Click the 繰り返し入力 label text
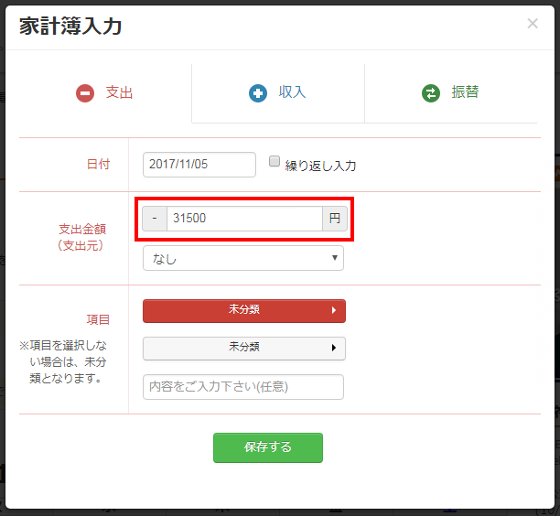The image size is (560, 516). tap(320, 166)
